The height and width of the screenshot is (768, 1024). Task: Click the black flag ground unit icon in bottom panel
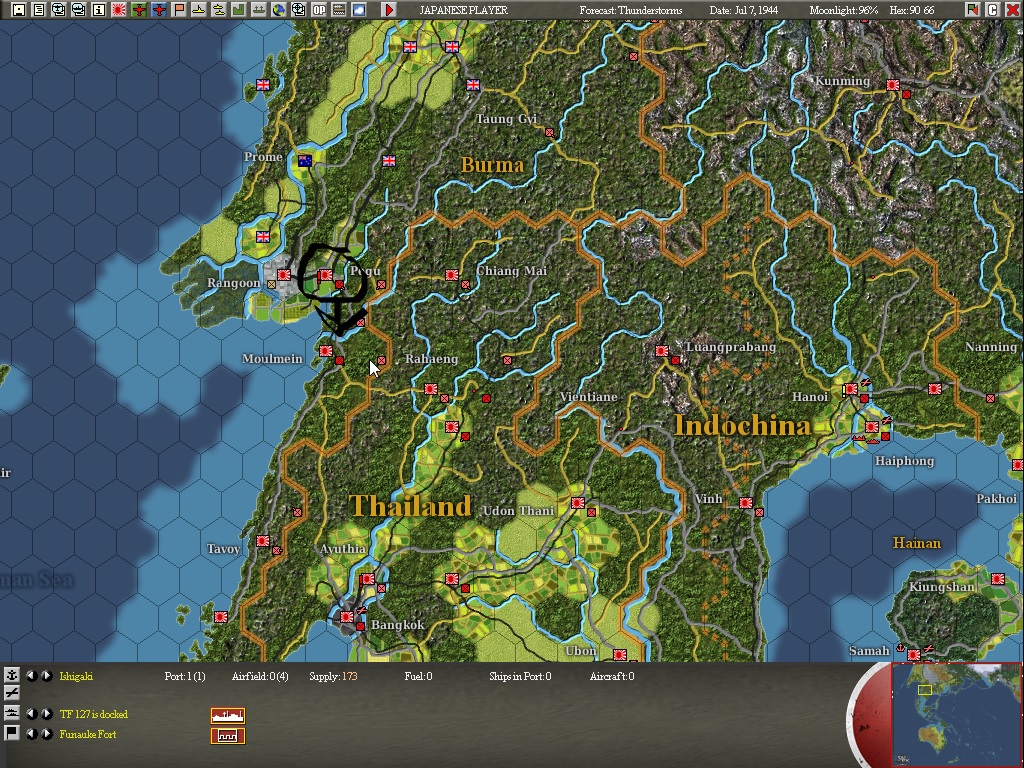click(x=11, y=733)
